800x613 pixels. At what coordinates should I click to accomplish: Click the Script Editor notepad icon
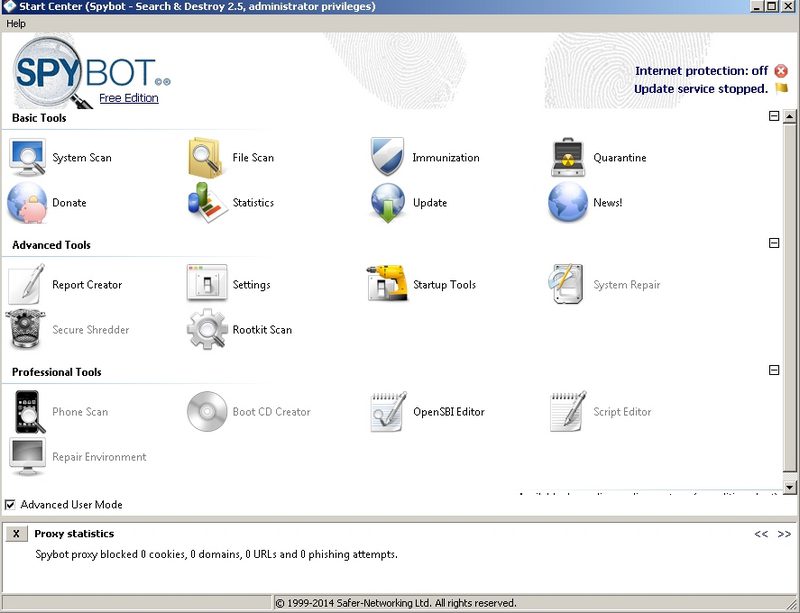[568, 411]
